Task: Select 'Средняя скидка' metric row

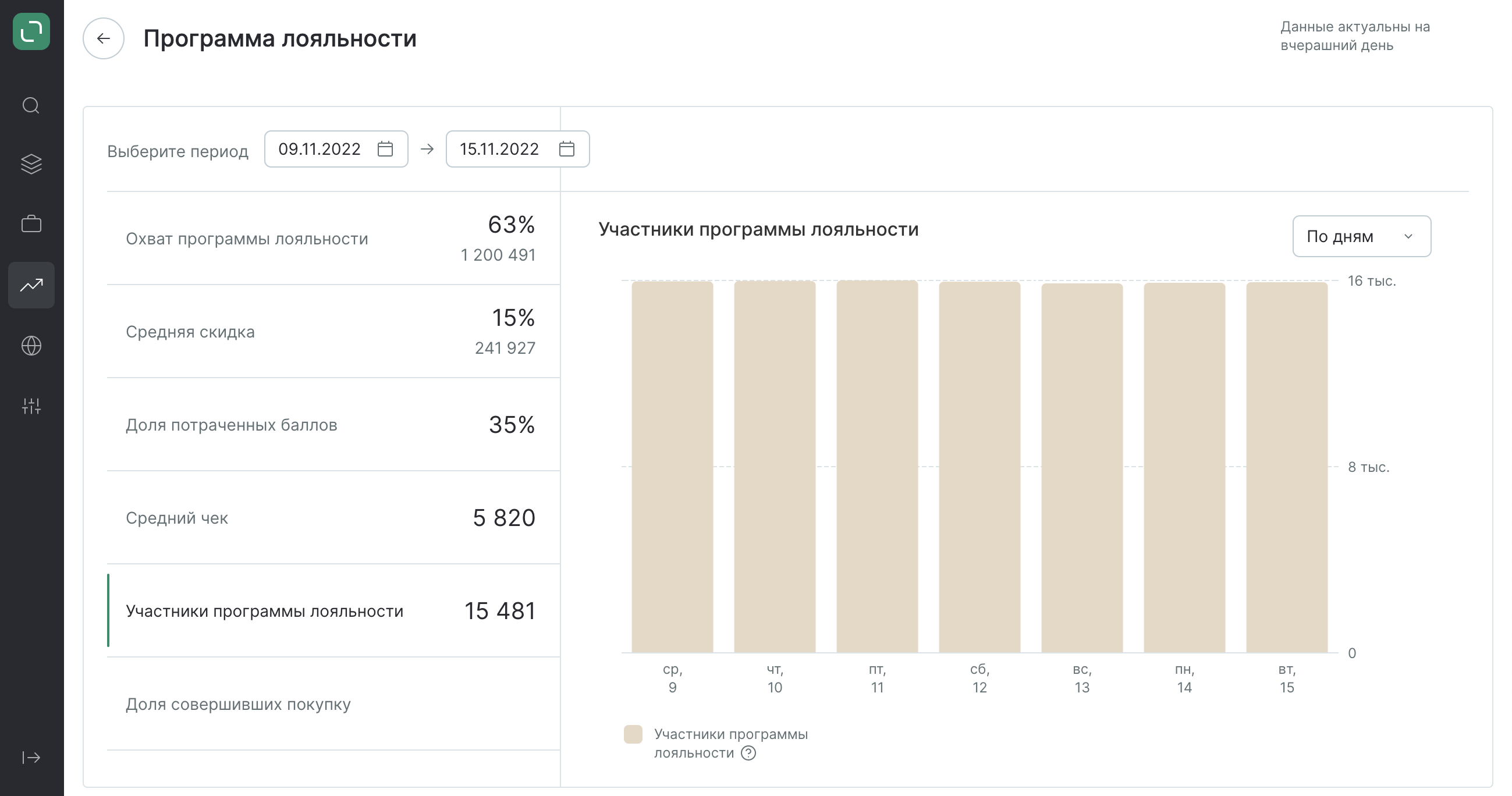Action: click(x=333, y=332)
